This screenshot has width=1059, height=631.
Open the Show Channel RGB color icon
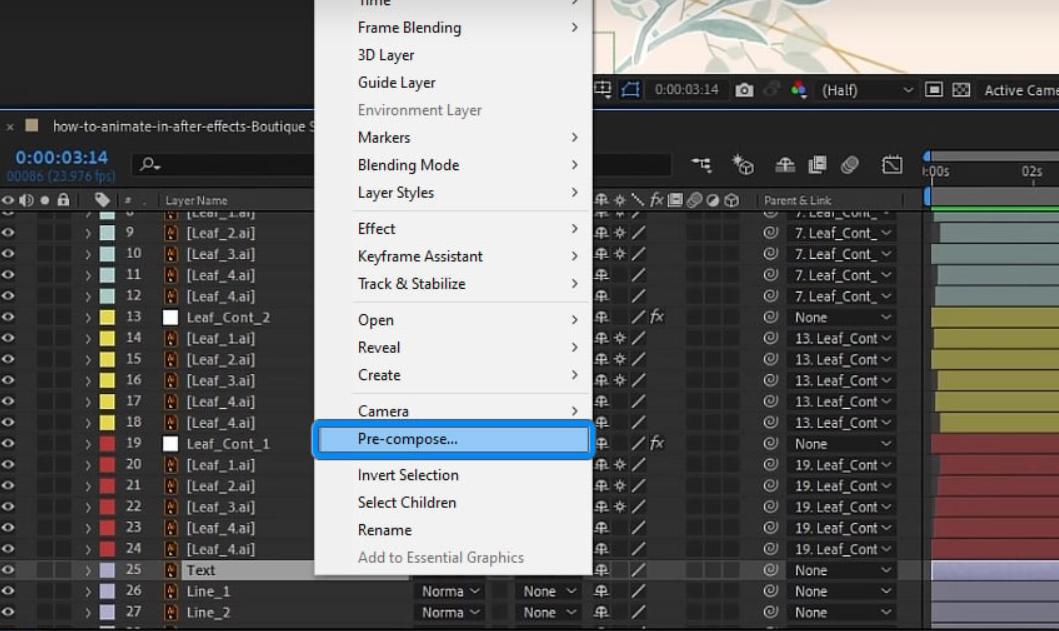798,90
